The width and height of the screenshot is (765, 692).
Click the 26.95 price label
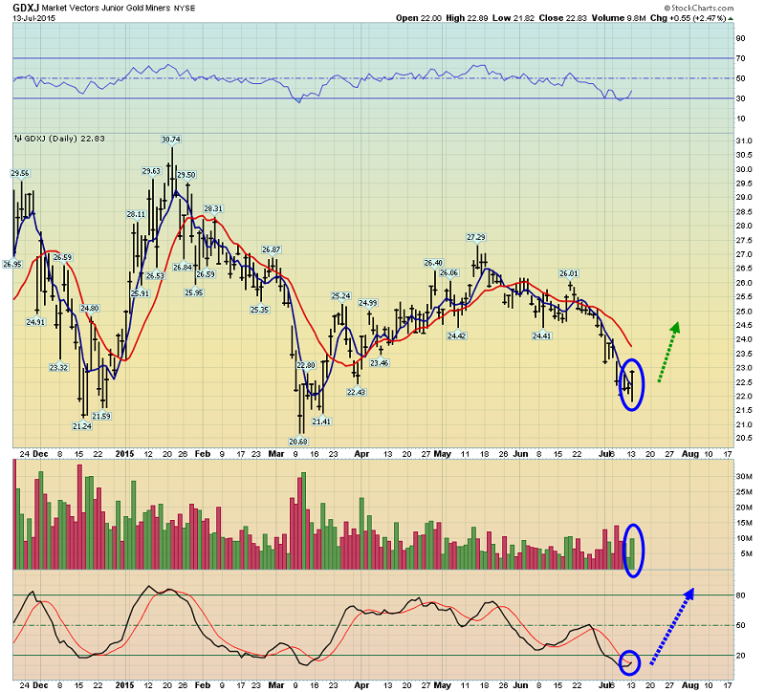point(12,265)
